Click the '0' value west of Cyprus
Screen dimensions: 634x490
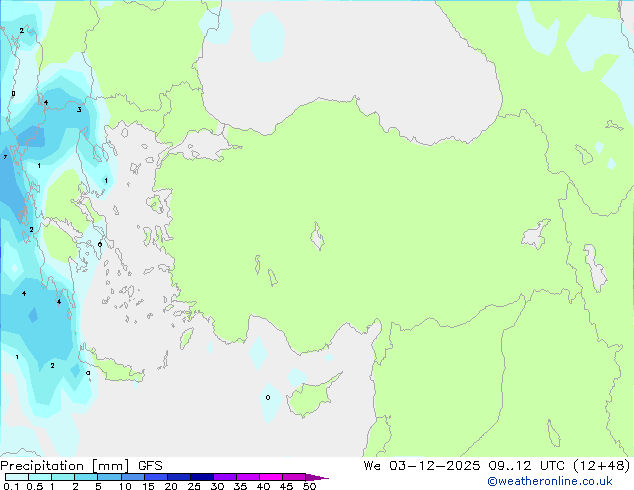pyautogui.click(x=268, y=397)
